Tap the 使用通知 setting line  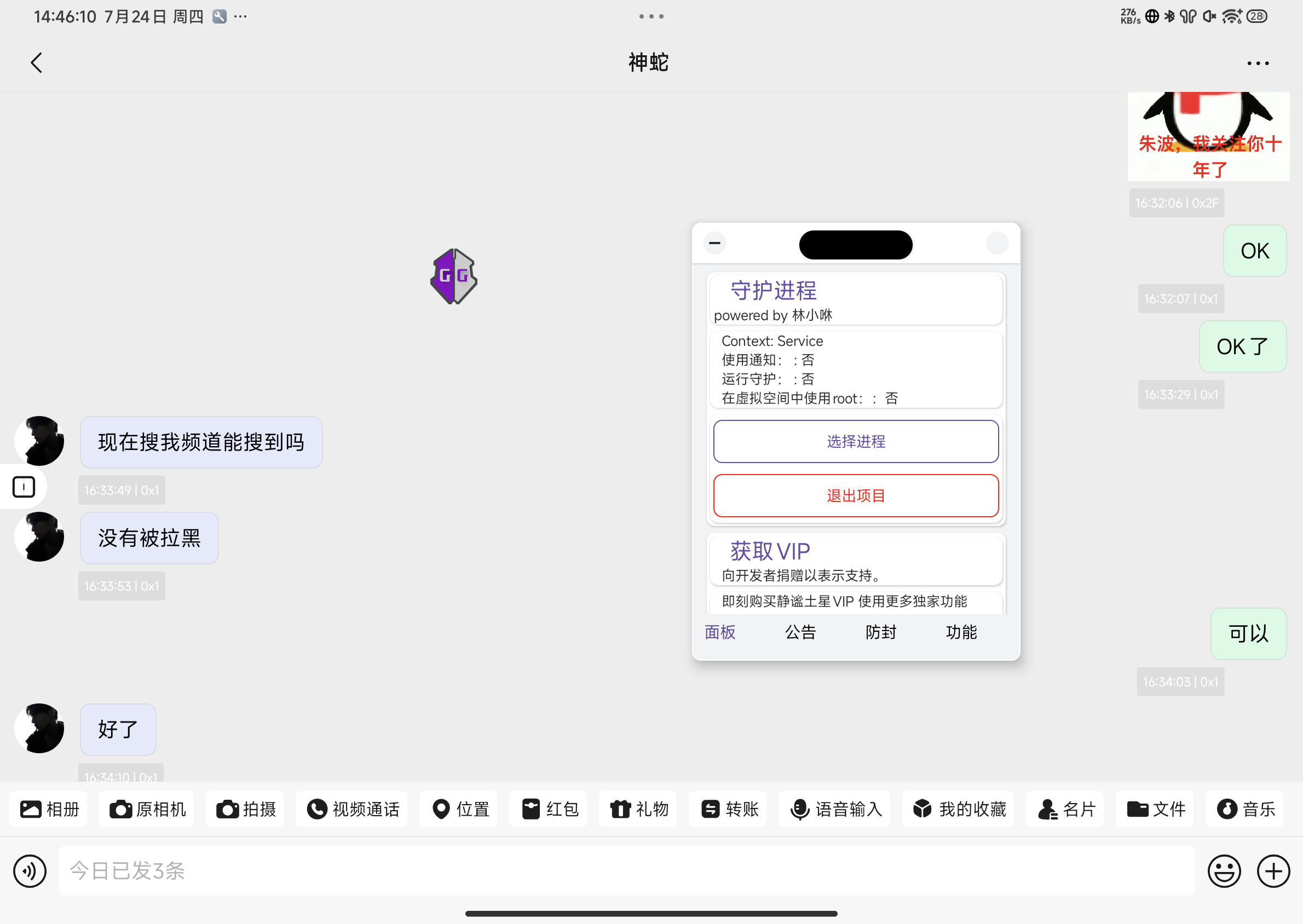coord(768,360)
